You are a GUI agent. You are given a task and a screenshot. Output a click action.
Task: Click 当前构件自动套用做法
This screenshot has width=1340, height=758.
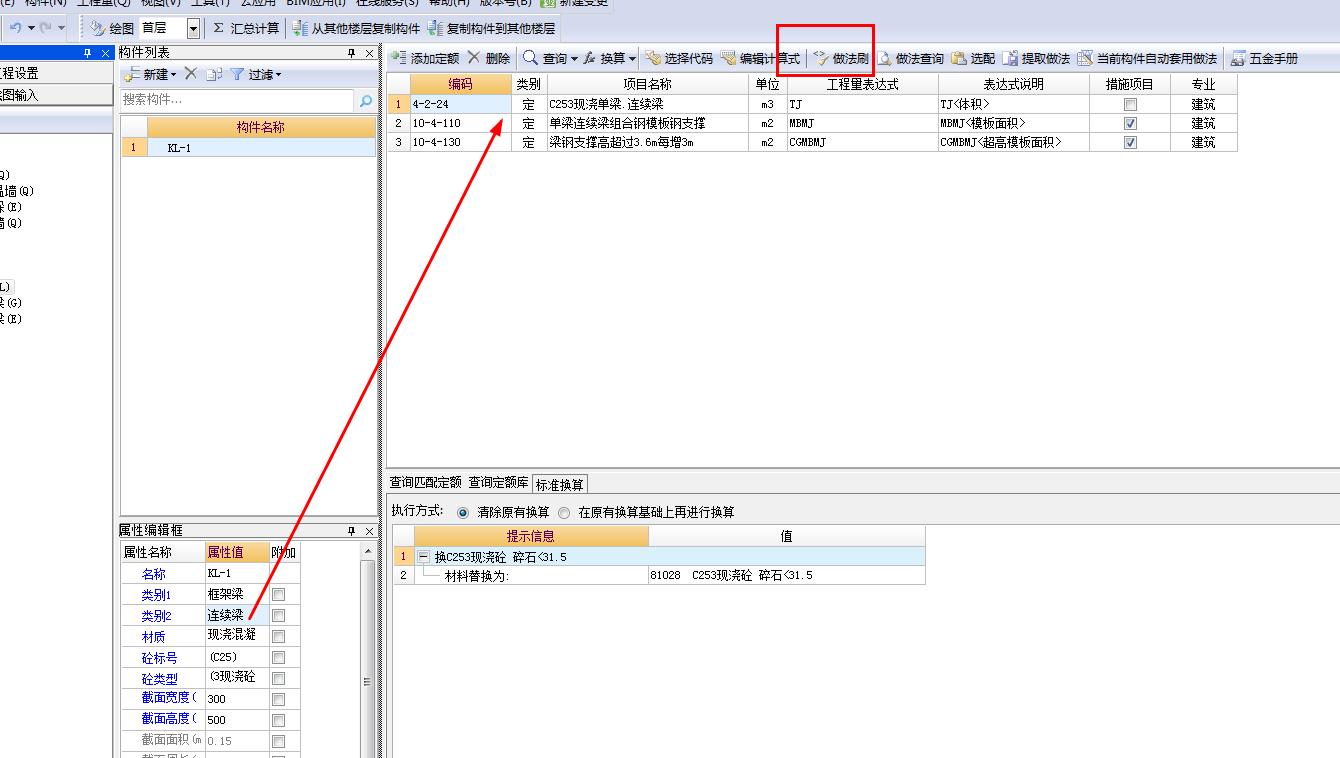coord(1147,58)
